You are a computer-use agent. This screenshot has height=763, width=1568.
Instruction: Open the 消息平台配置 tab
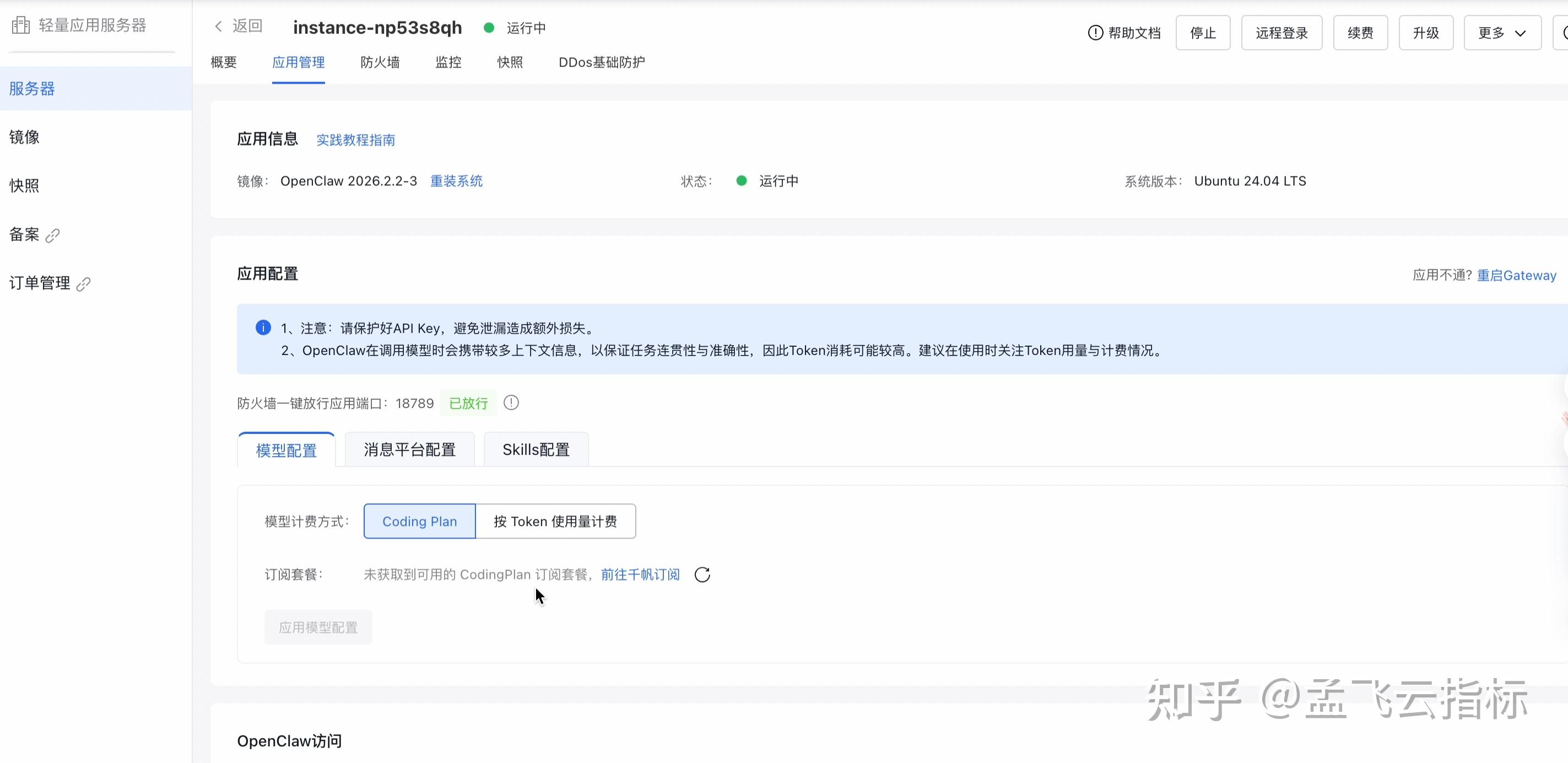pyautogui.click(x=410, y=449)
